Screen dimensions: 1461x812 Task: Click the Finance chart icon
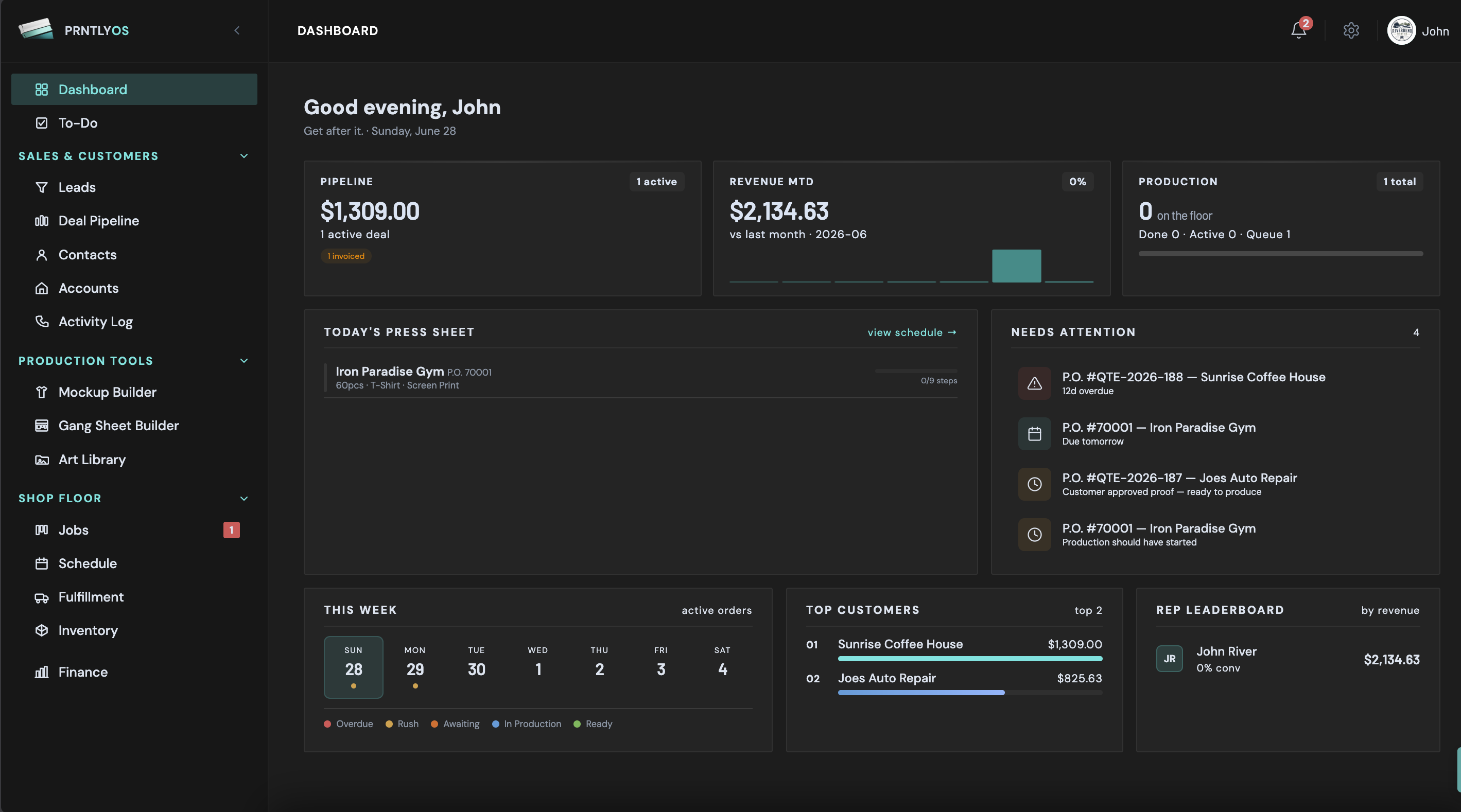[x=41, y=672]
